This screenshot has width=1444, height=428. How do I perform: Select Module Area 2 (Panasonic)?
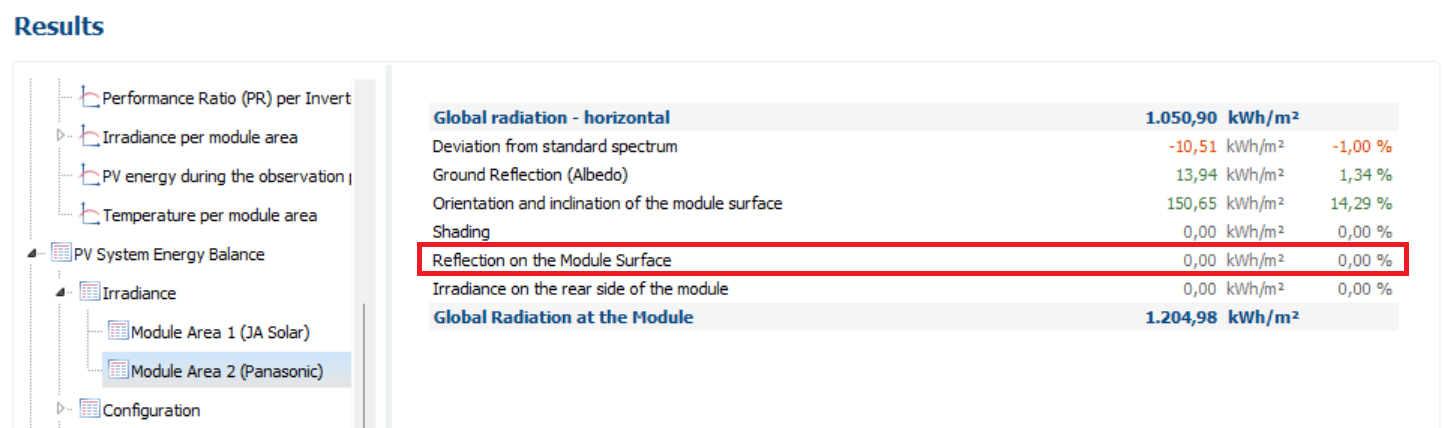(x=228, y=371)
